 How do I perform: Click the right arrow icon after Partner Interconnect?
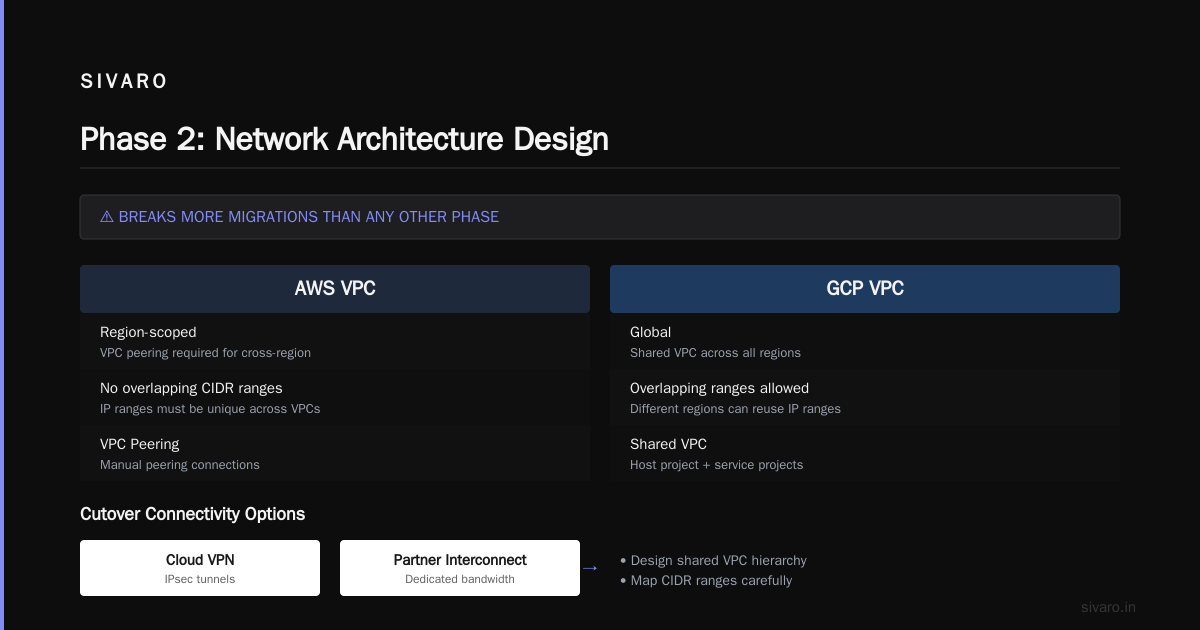(589, 568)
